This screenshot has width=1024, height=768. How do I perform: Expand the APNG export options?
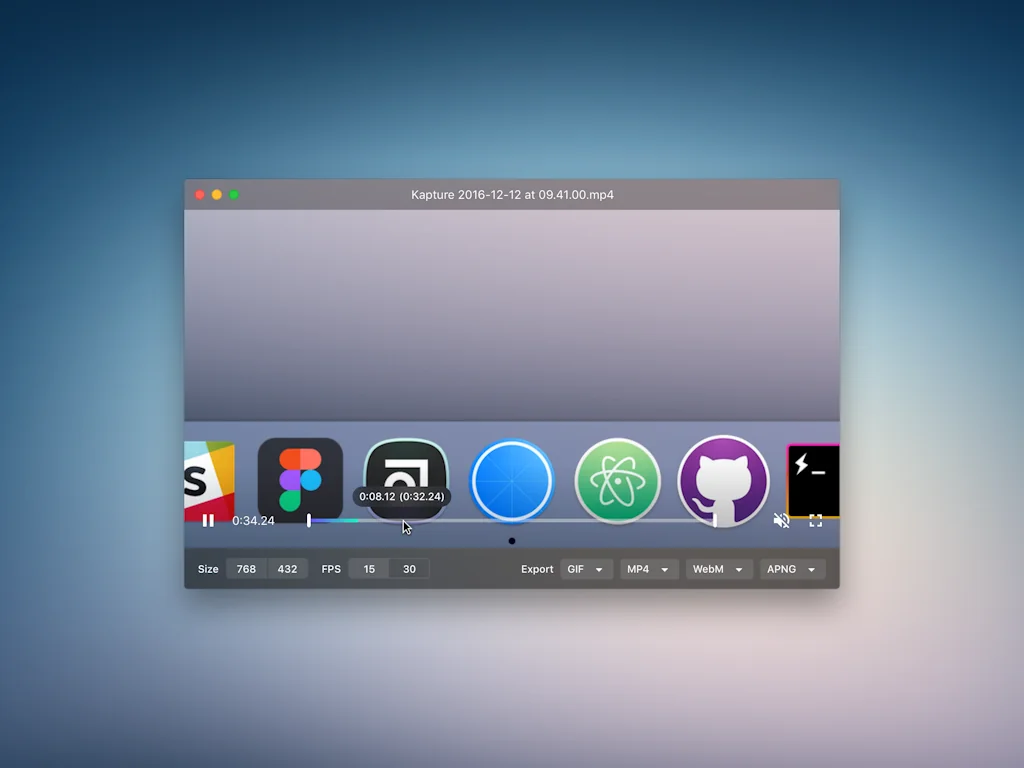[x=792, y=569]
